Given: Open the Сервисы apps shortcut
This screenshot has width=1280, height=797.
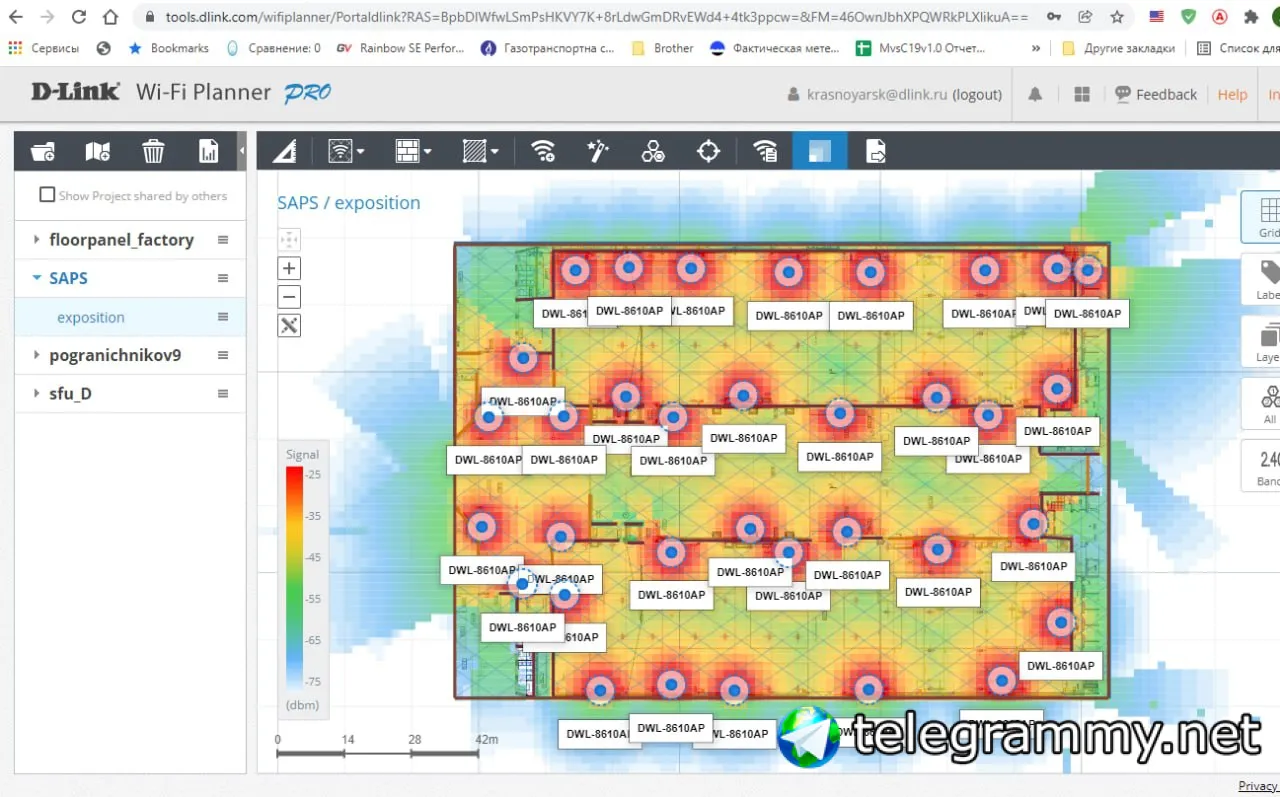Looking at the screenshot, I should (43, 48).
